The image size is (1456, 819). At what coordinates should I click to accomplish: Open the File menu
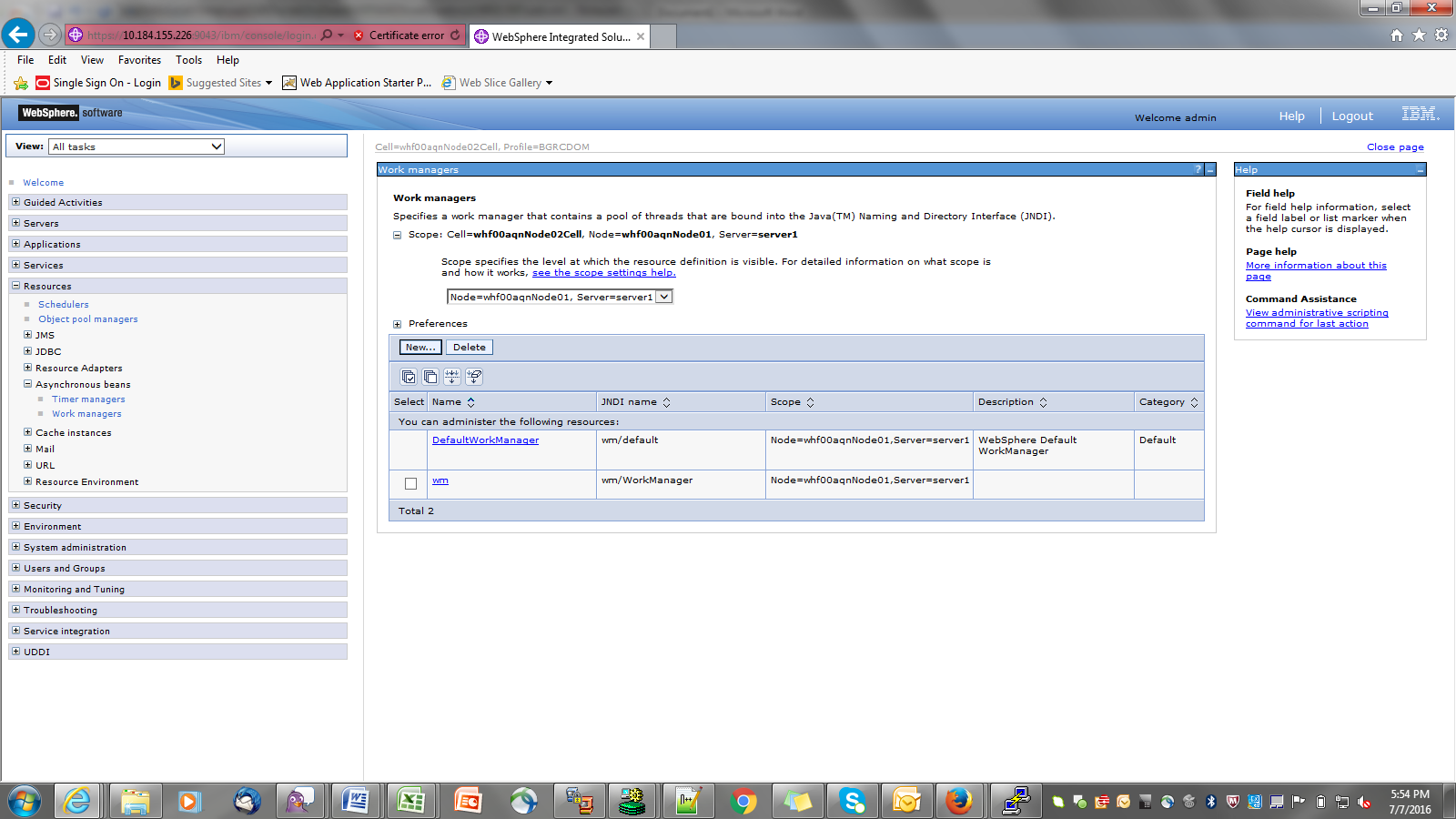[25, 60]
